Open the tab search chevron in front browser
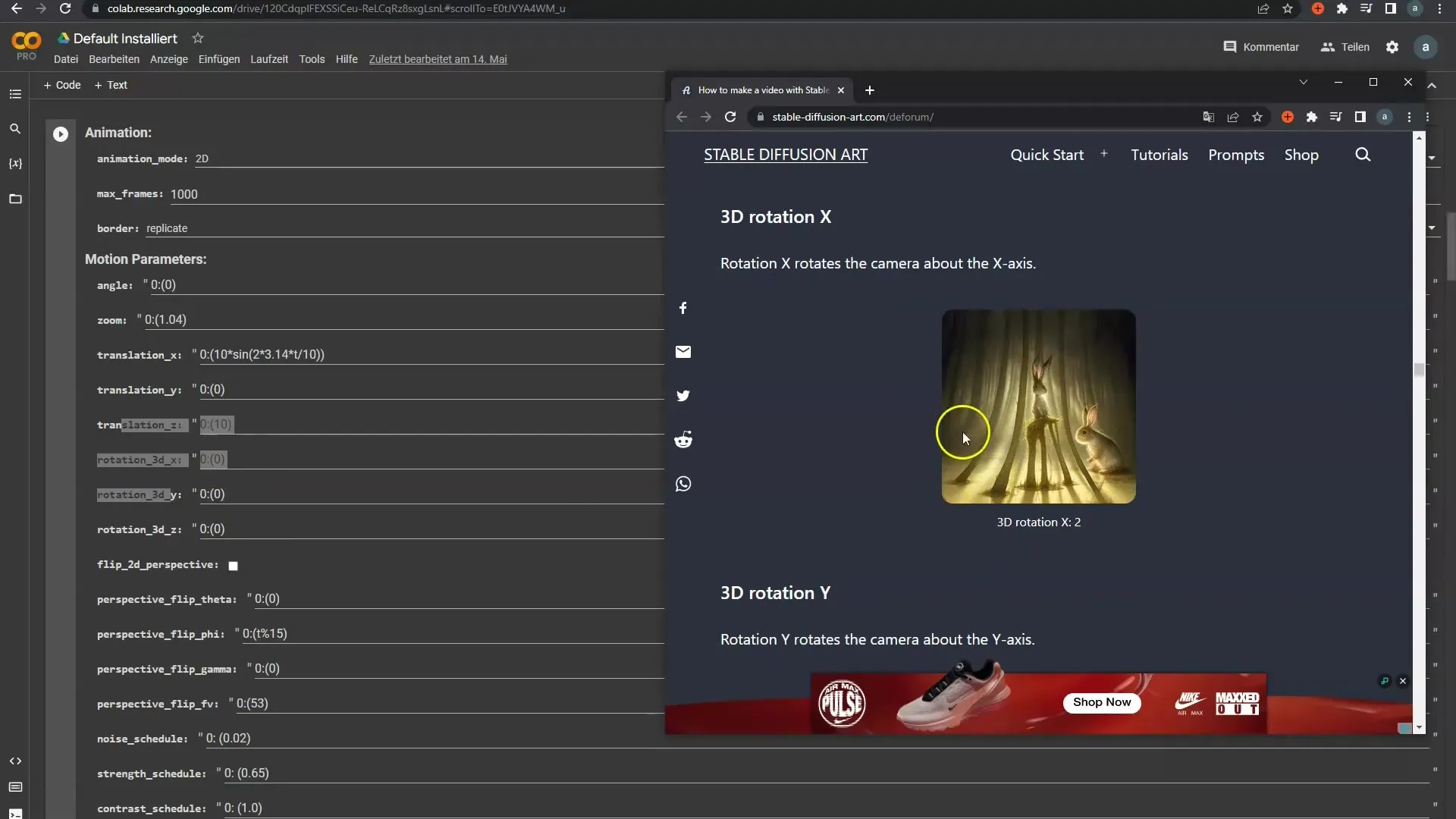Viewport: 1456px width, 819px height. [x=1304, y=82]
